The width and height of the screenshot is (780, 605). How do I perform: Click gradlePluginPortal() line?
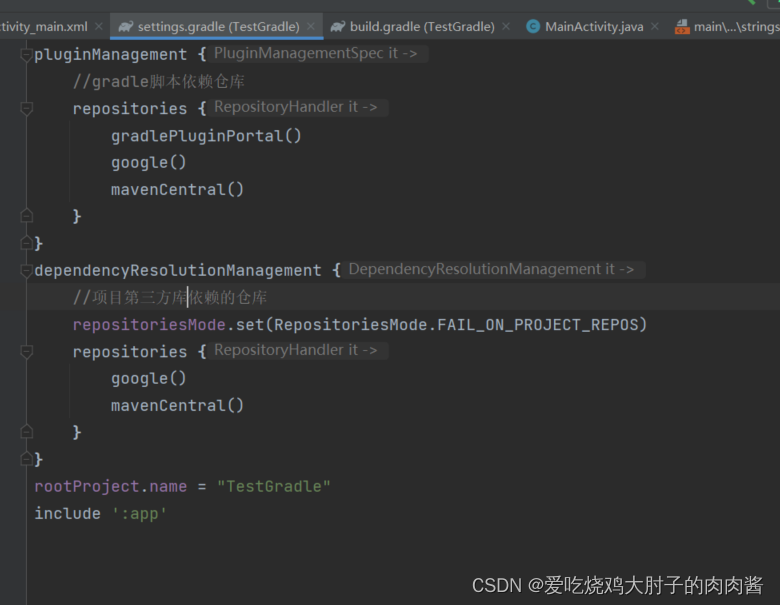(206, 135)
